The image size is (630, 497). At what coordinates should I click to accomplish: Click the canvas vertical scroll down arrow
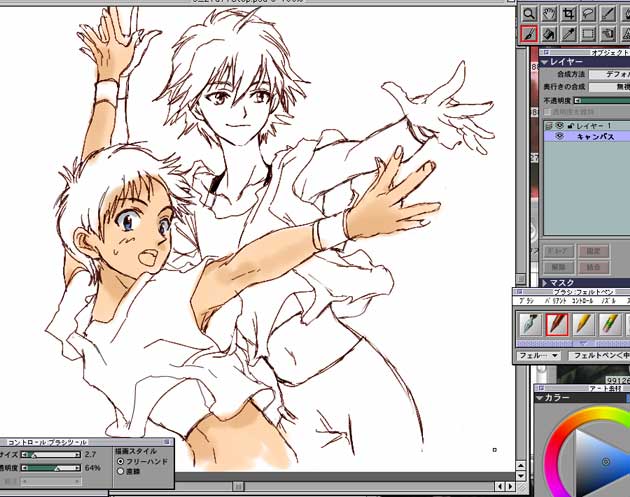coord(520,476)
